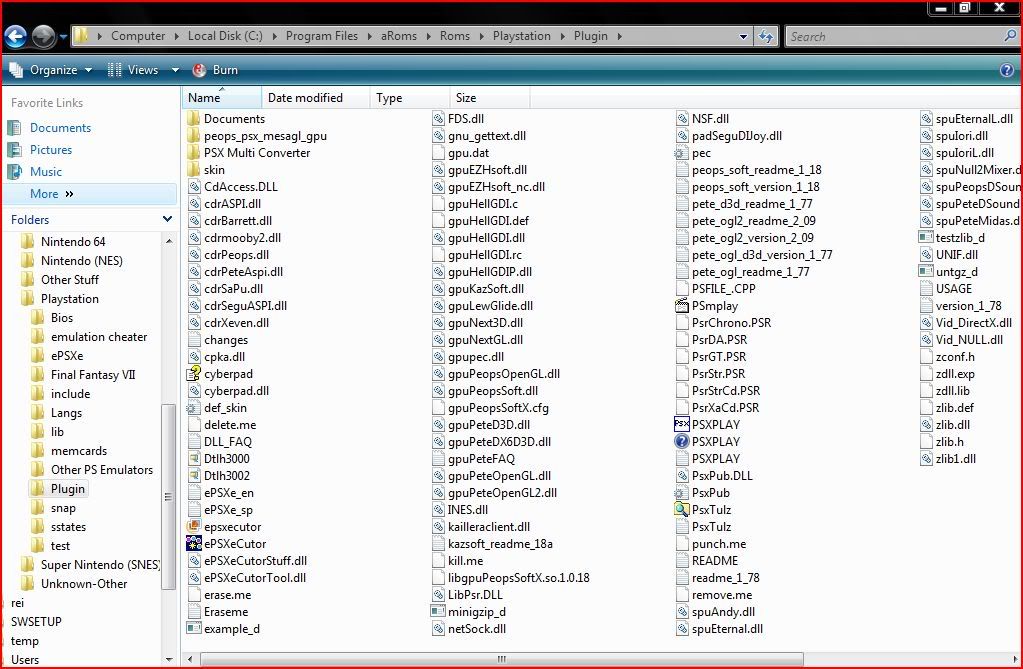Sort by Date modified column header

(x=305, y=98)
